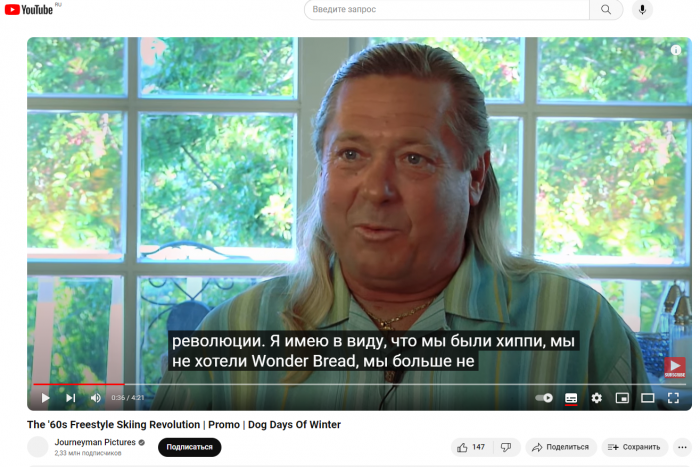Mute the video volume
The width and height of the screenshot is (700, 467).
96,397
